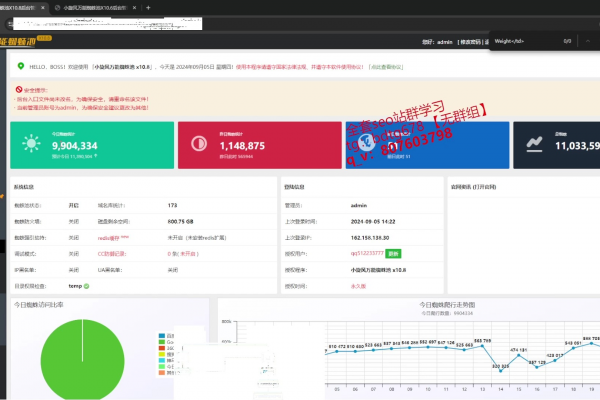Click the close icon on second browser tab

point(133,7)
